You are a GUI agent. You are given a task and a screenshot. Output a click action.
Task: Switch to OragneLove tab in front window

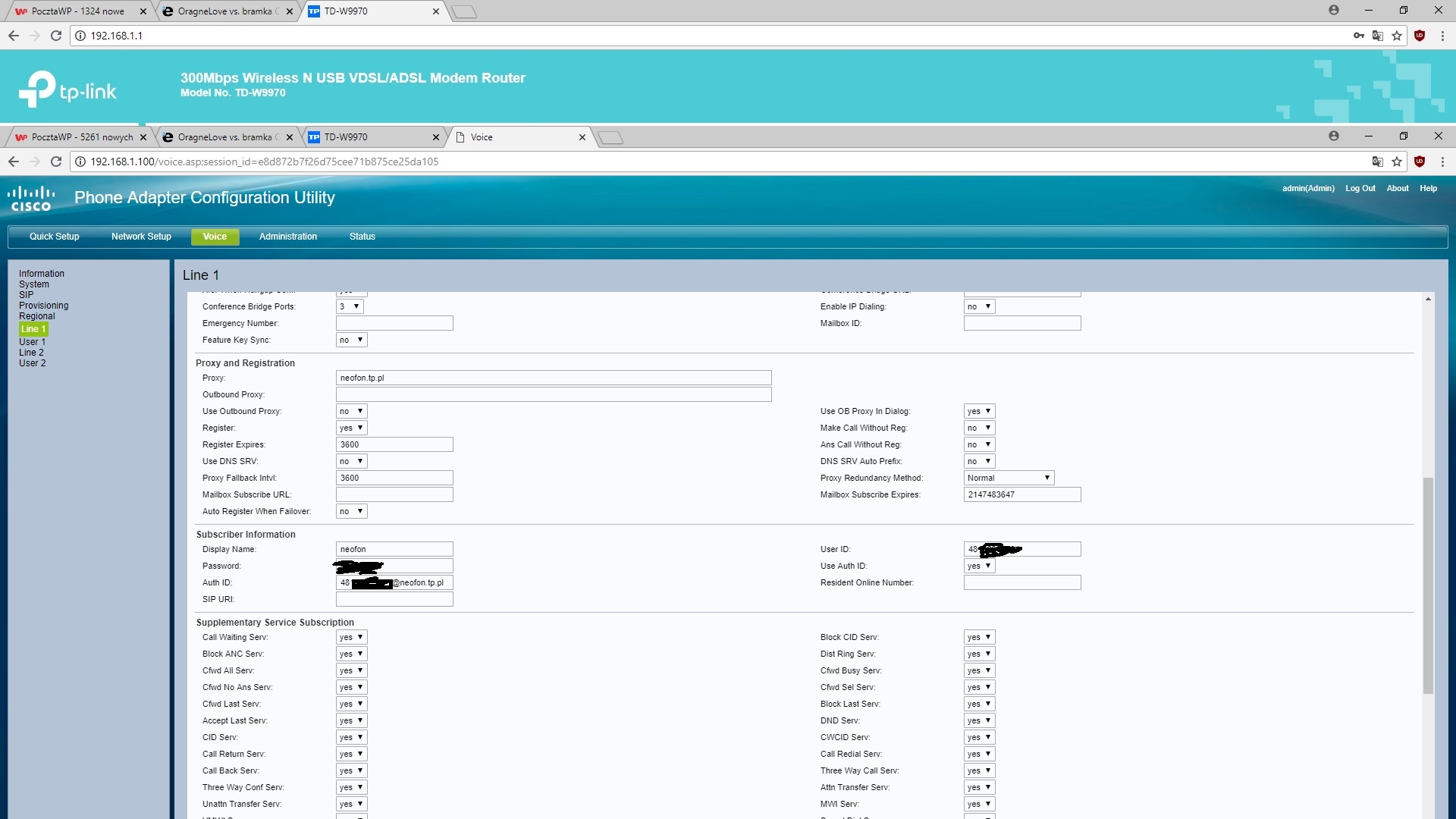pos(227,137)
